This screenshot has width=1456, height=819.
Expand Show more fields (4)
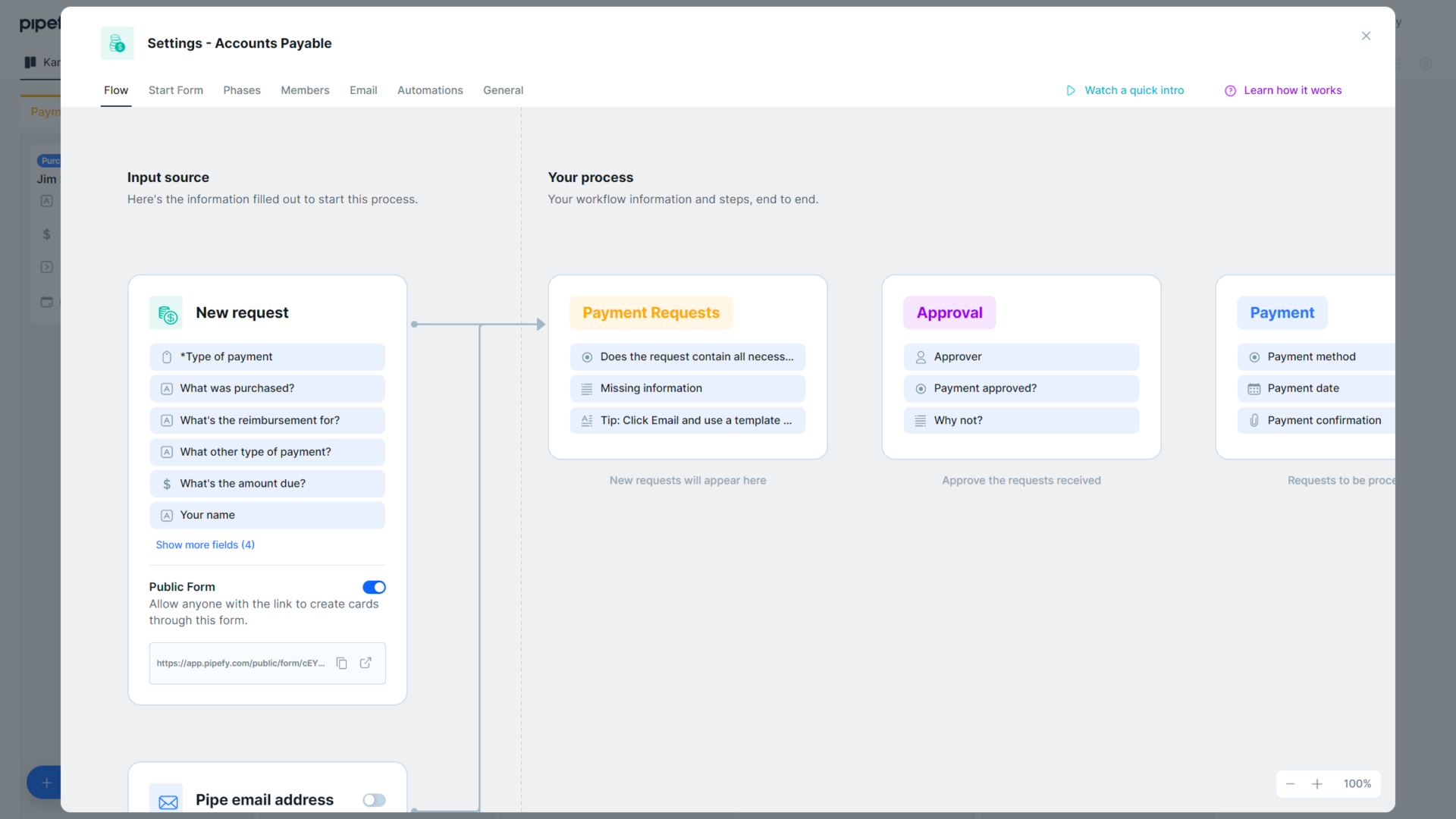tap(205, 544)
